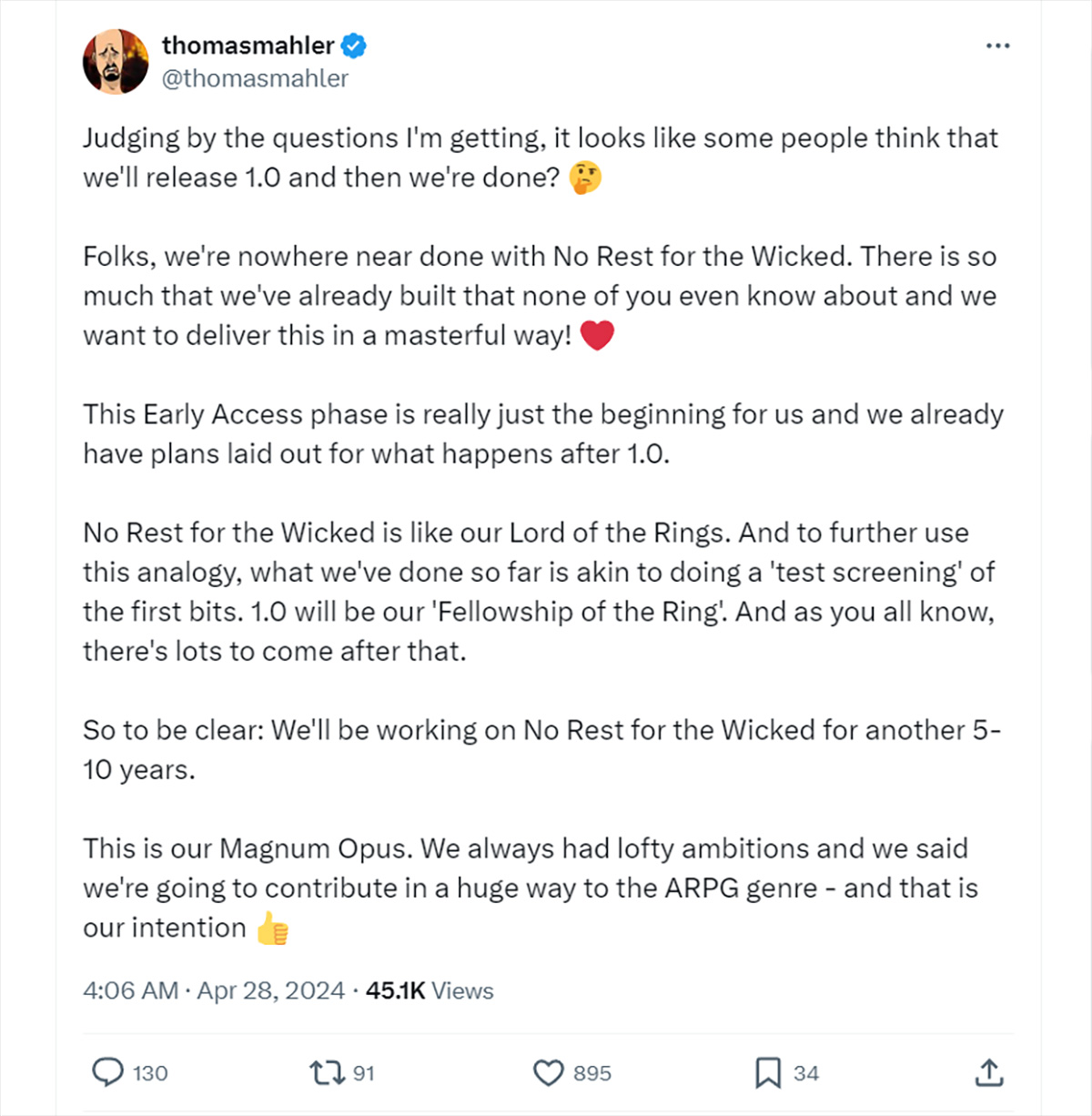Bookmark the tweet with bookmark icon
1092x1116 pixels.
coord(768,1072)
